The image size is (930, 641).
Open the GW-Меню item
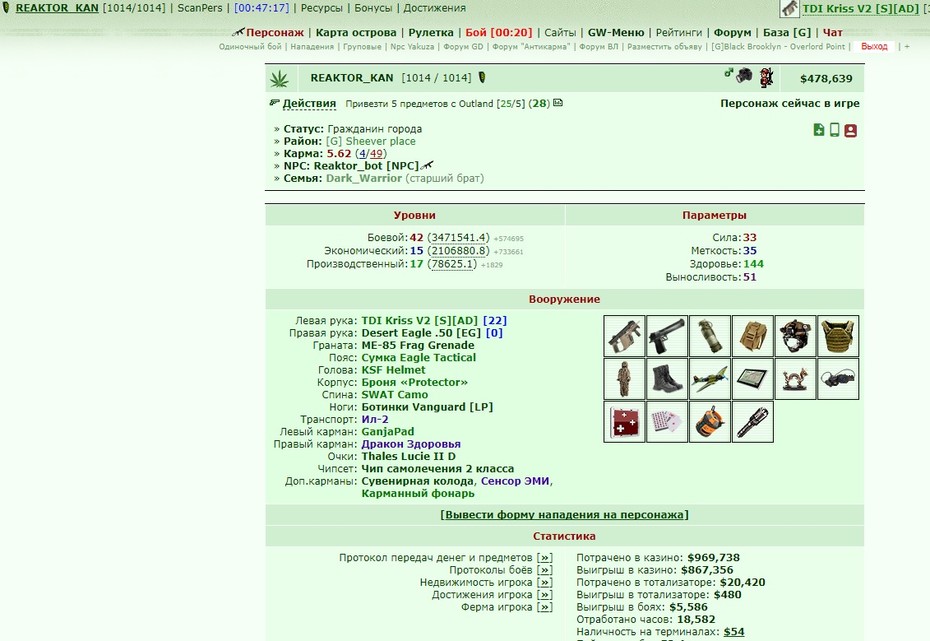[616, 32]
